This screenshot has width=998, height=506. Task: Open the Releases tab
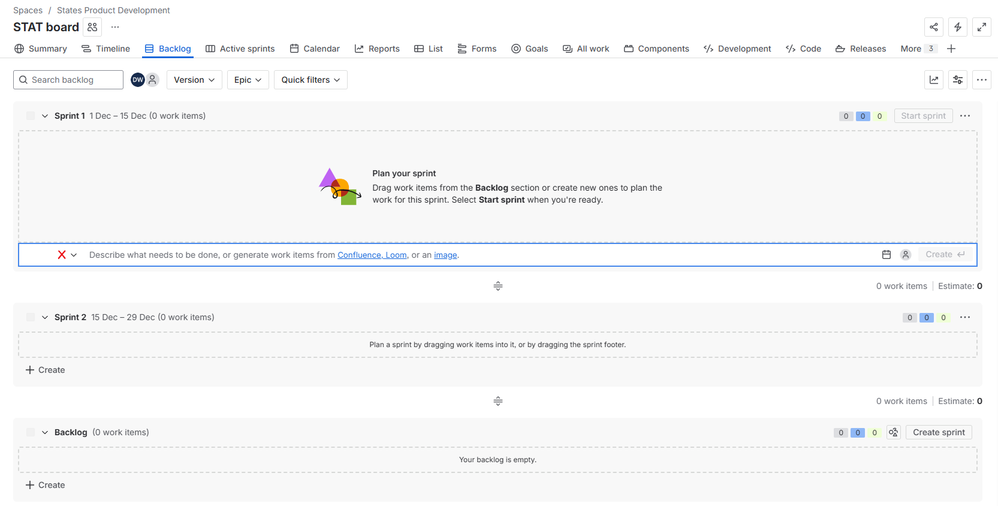861,48
